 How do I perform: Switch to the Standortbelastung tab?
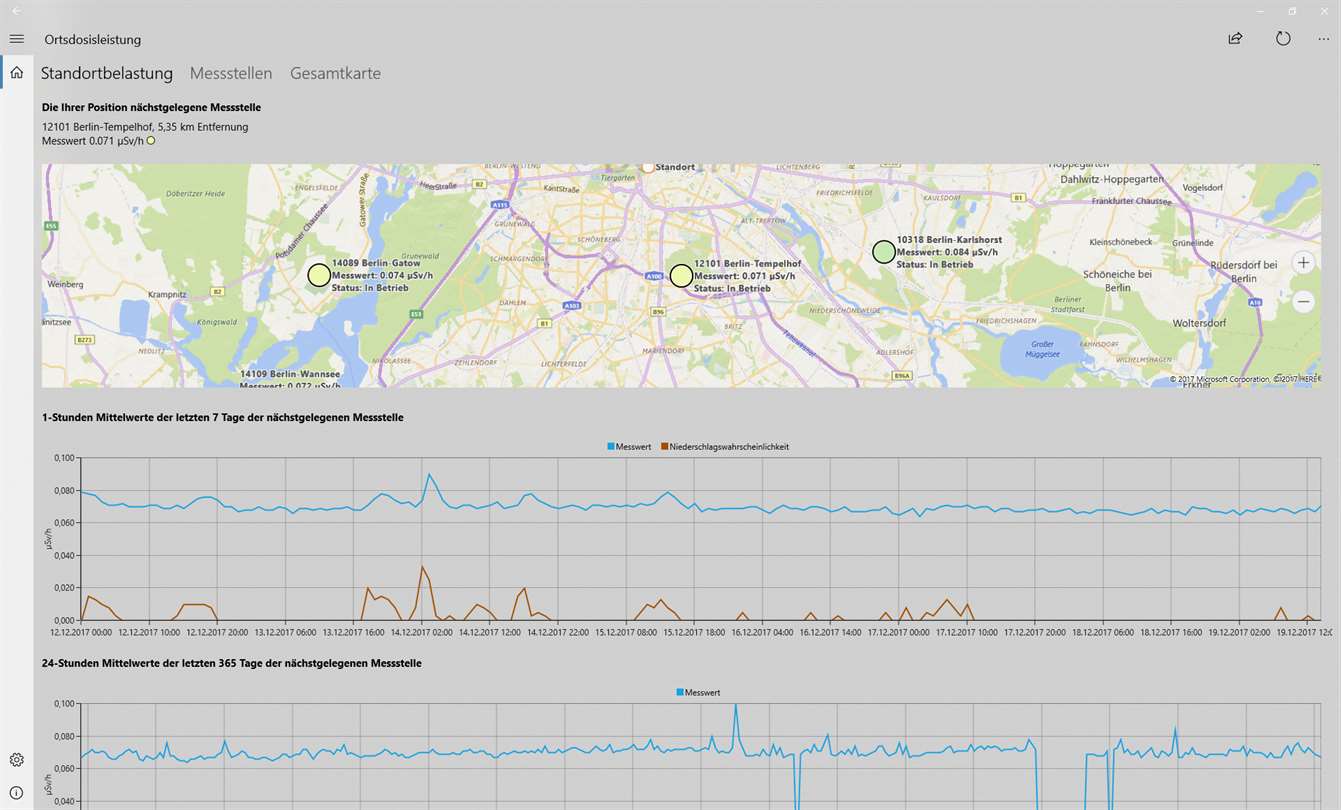107,73
